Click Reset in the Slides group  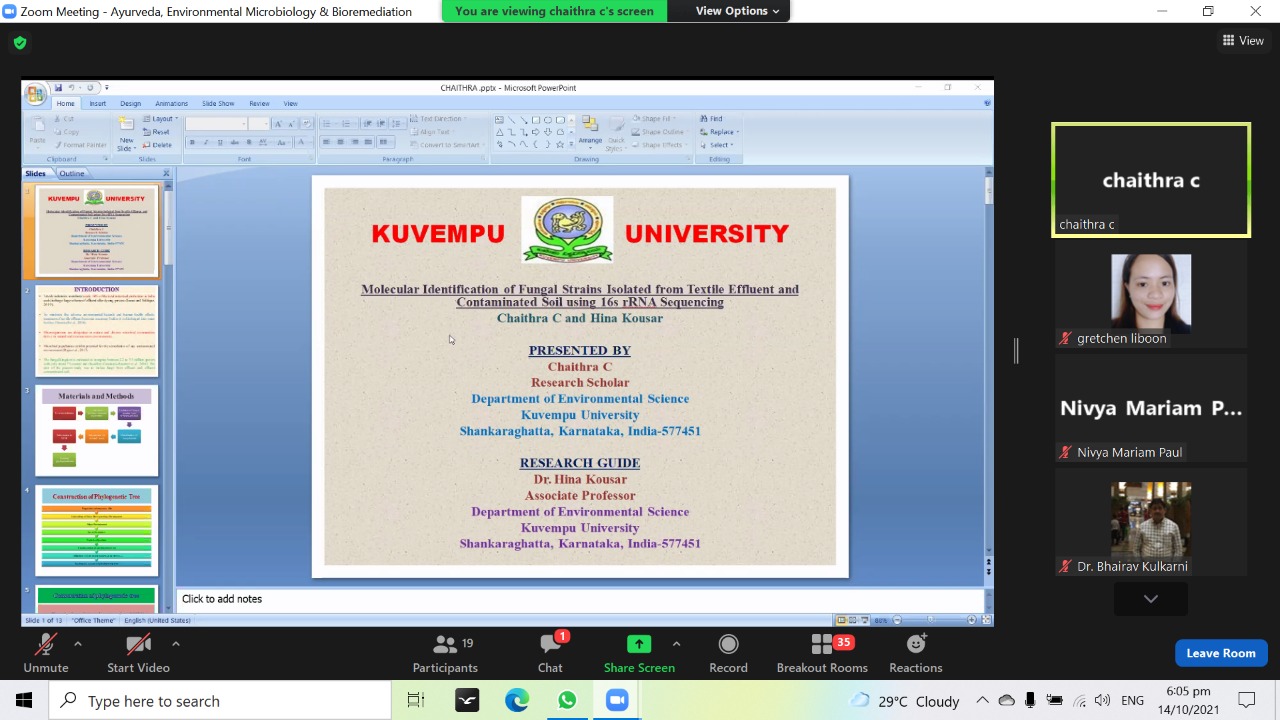point(157,132)
